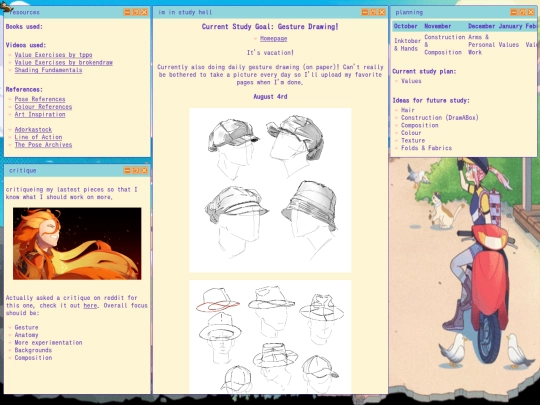The height and width of the screenshot is (405, 540).
Task: Minimize the planning window
Action: tap(513, 12)
